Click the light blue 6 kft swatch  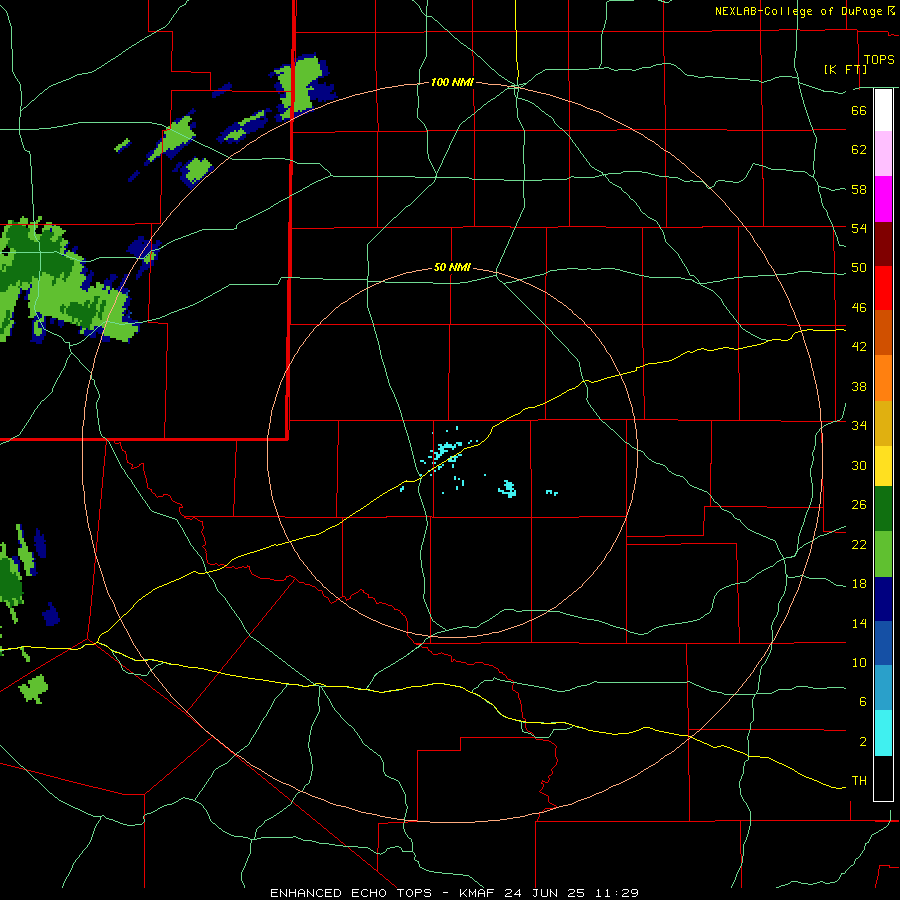(x=883, y=688)
